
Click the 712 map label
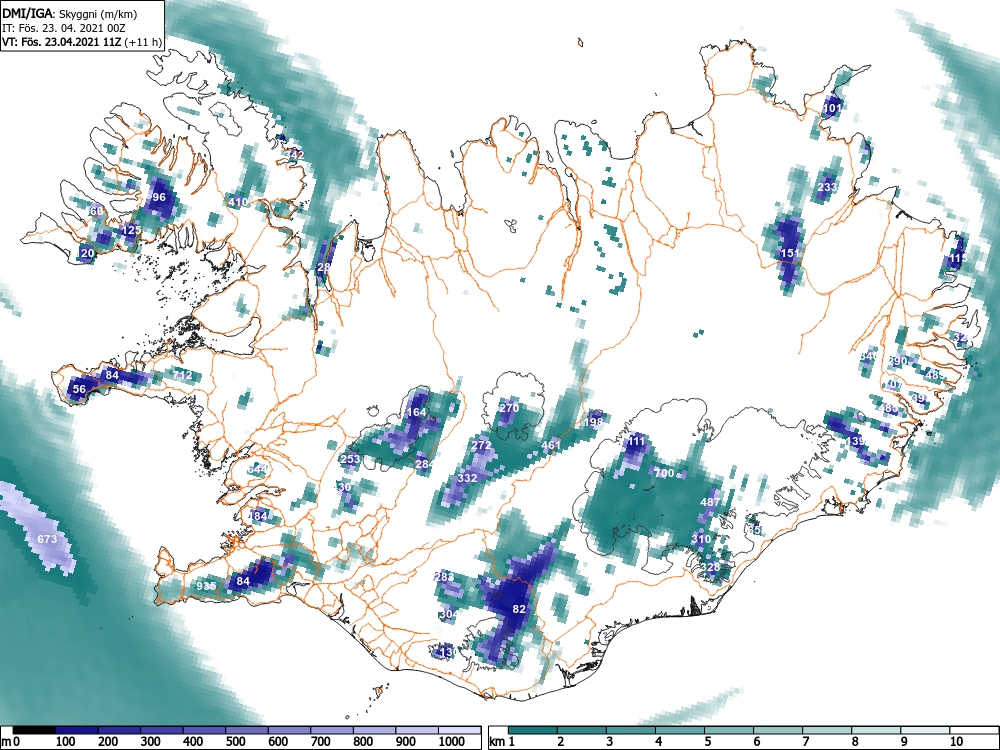183,376
